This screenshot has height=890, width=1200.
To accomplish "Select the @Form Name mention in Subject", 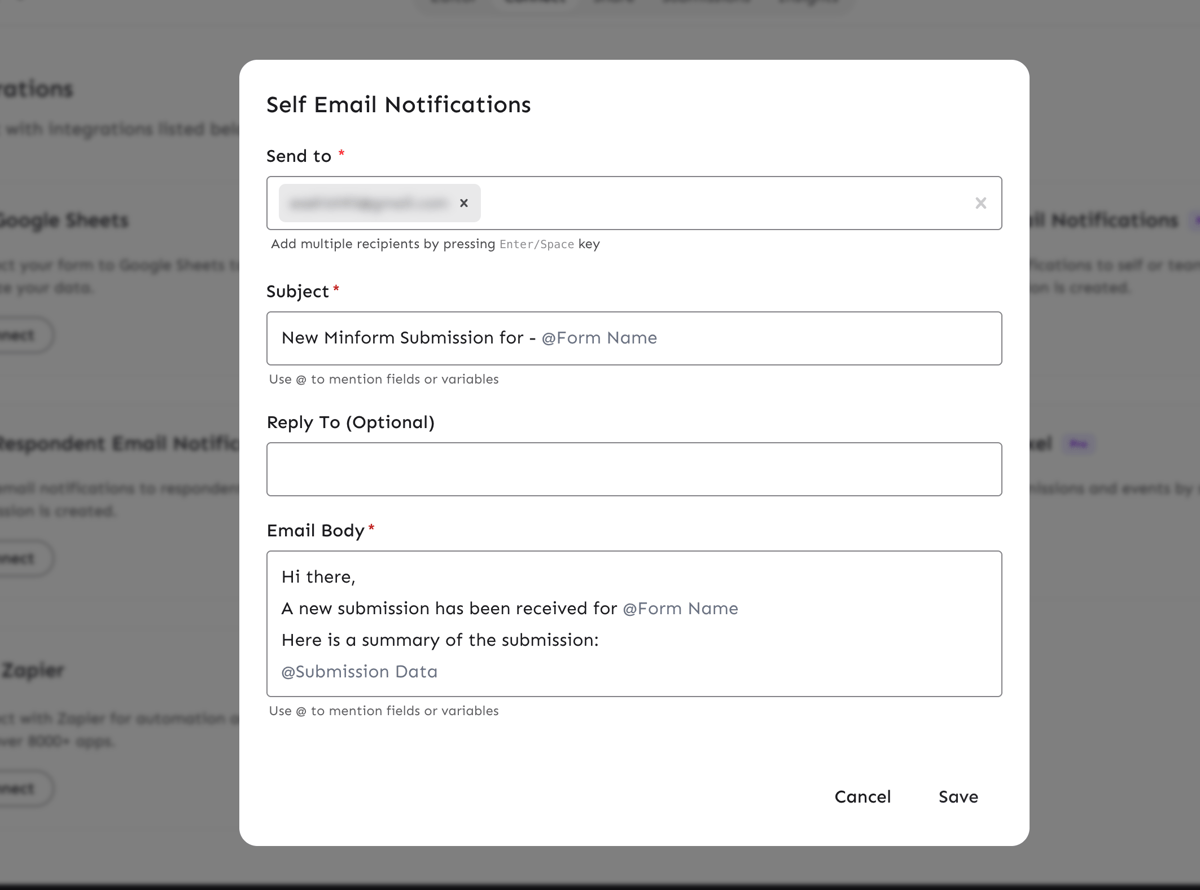I will (599, 338).
